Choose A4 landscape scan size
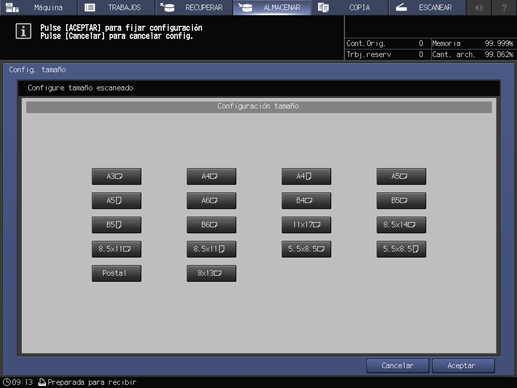This screenshot has width=517, height=388. tap(211, 176)
